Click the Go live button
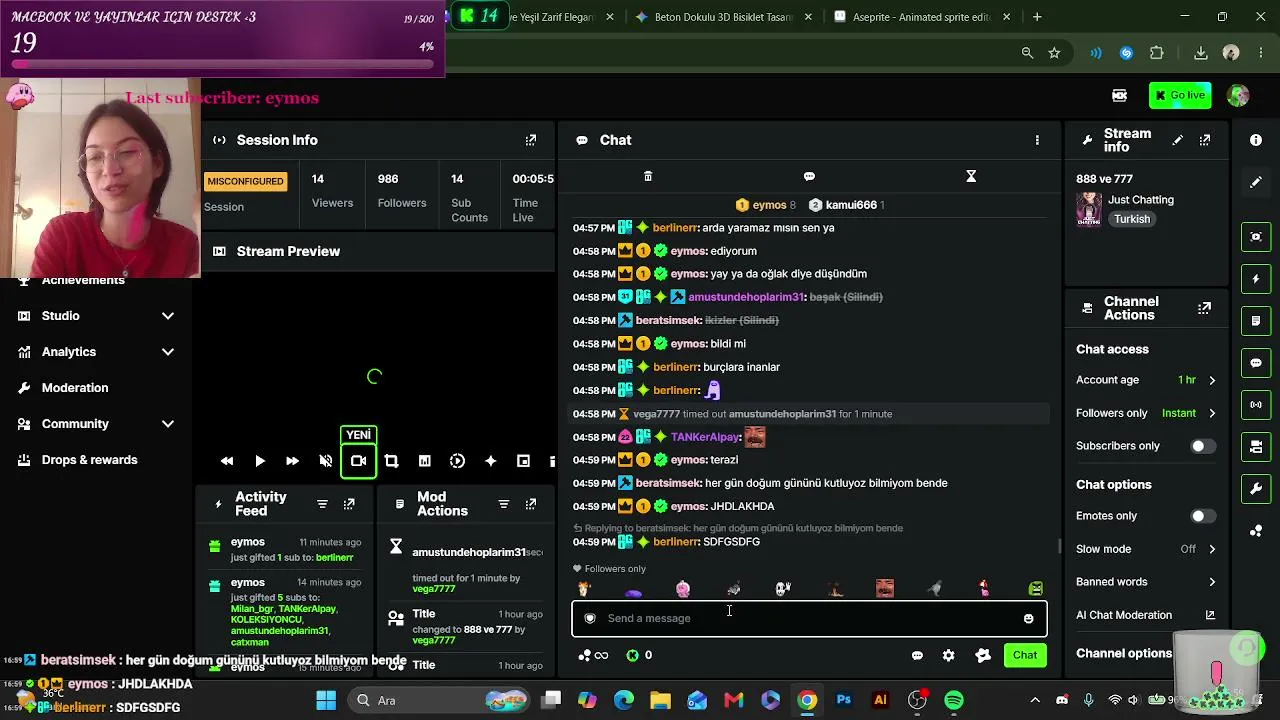 click(1180, 96)
